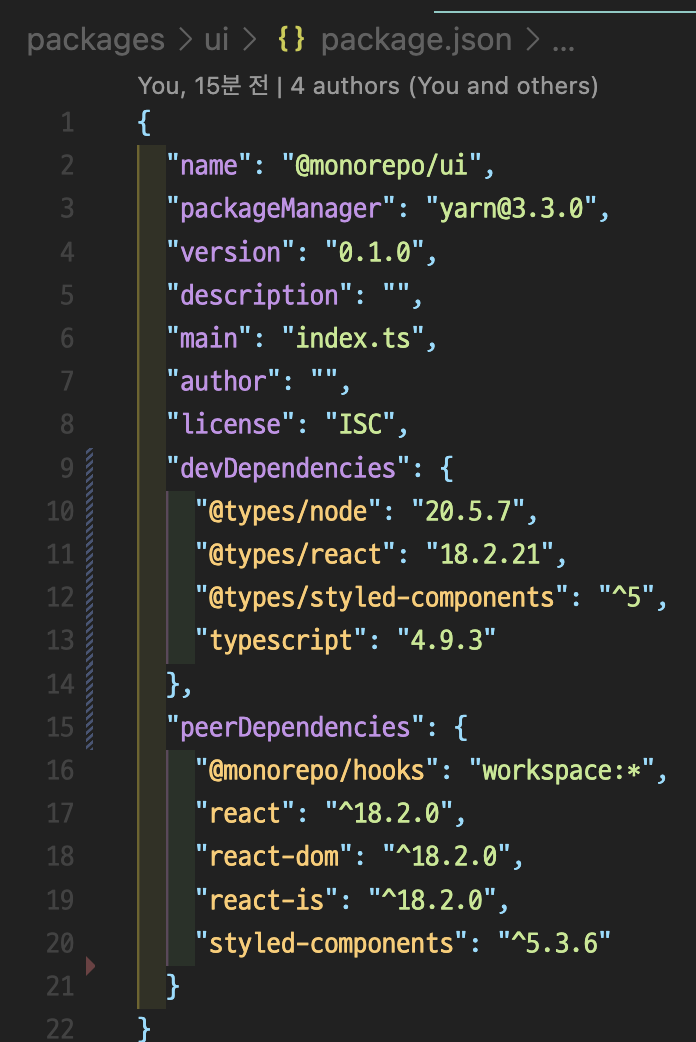This screenshot has width=696, height=1042.
Task: Click the "license" key
Action: tap(231, 424)
